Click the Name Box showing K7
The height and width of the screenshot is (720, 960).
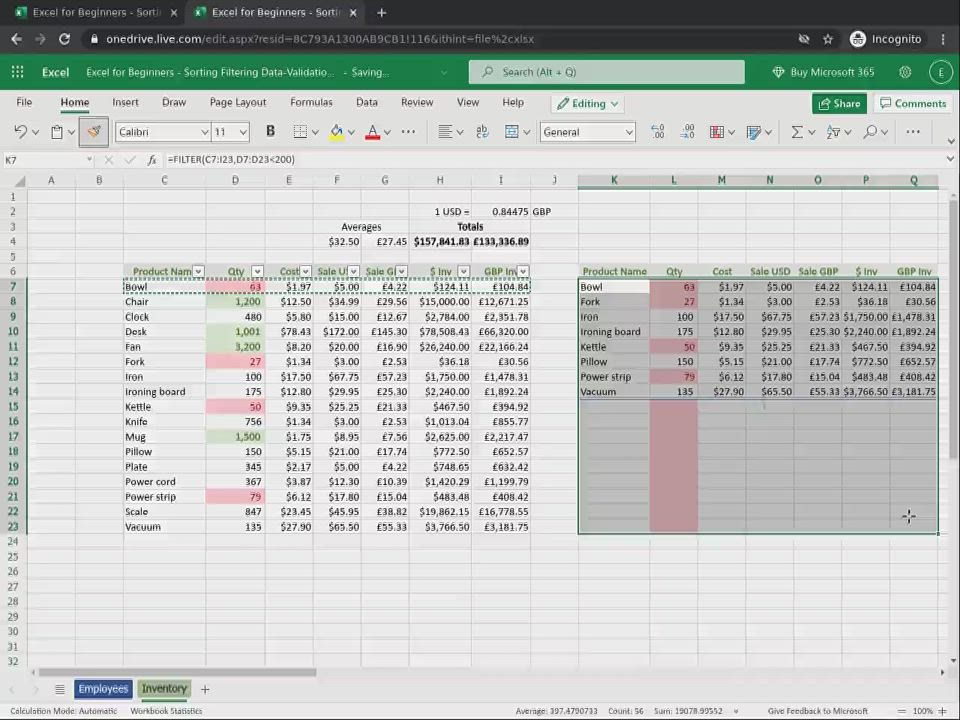pyautogui.click(x=48, y=160)
